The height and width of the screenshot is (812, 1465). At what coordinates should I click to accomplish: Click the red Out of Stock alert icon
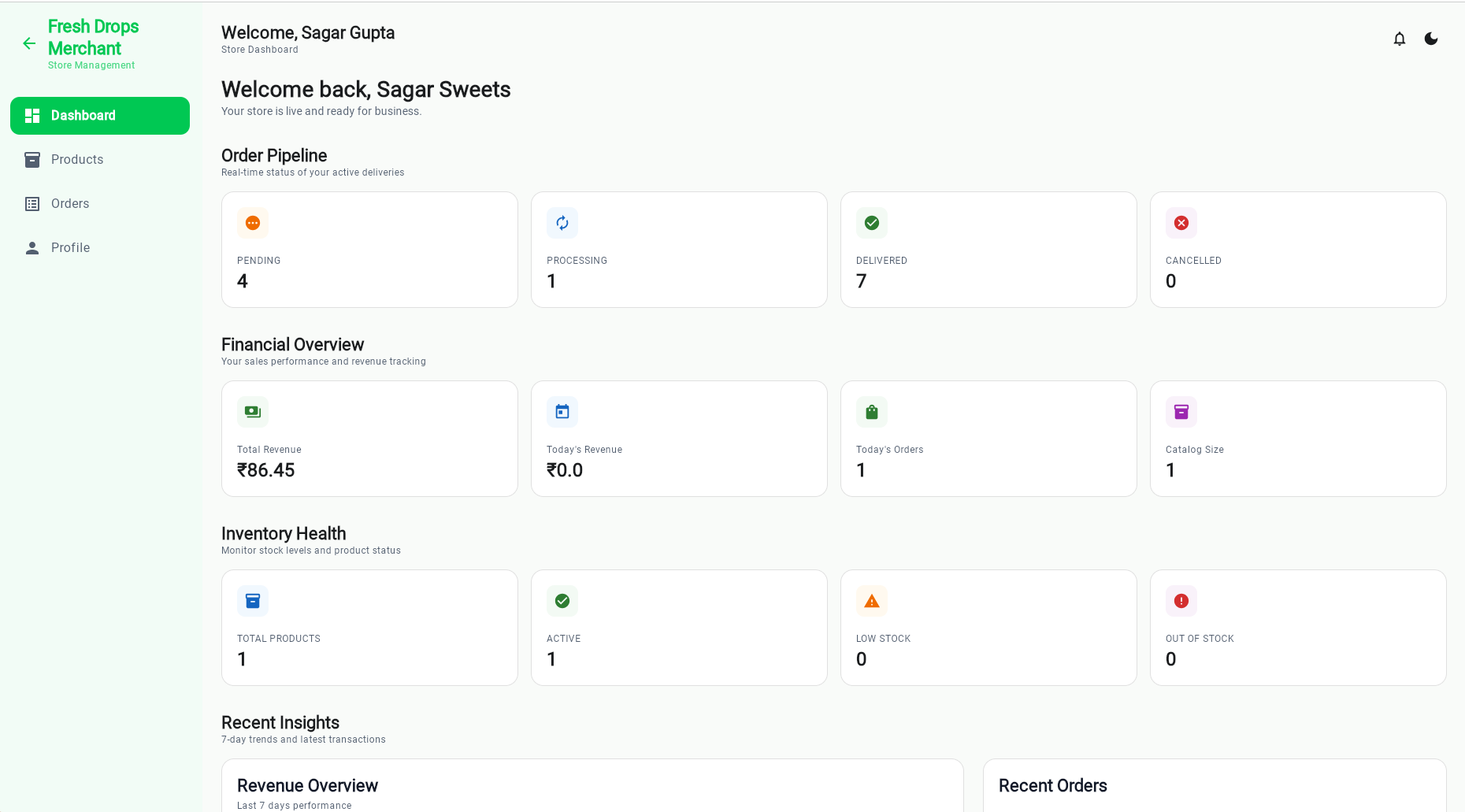tap(1181, 601)
